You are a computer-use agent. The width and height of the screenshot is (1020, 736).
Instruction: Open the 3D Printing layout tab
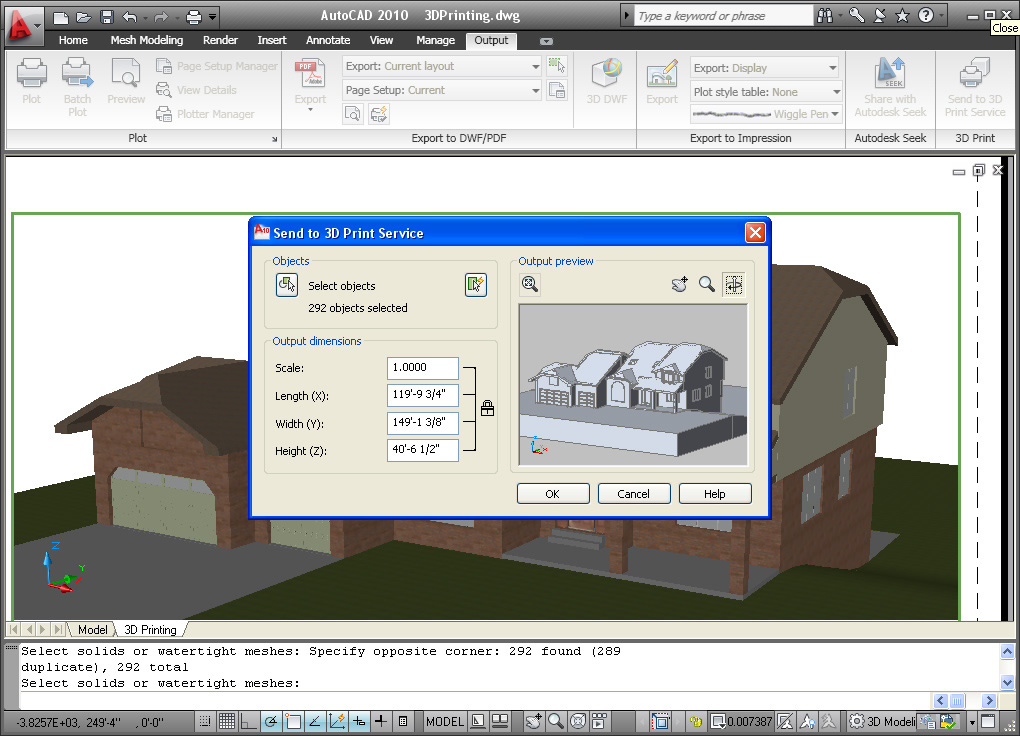pyautogui.click(x=150, y=630)
